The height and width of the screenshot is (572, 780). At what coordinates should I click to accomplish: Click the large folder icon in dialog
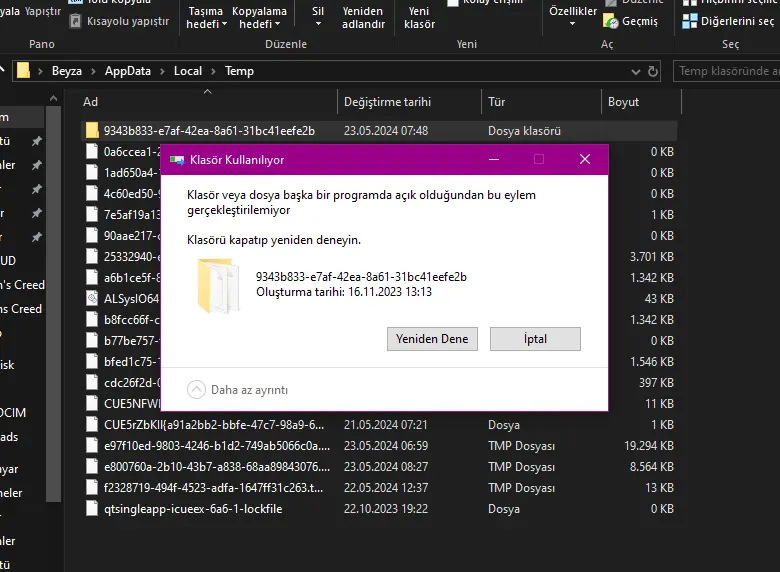[218, 286]
